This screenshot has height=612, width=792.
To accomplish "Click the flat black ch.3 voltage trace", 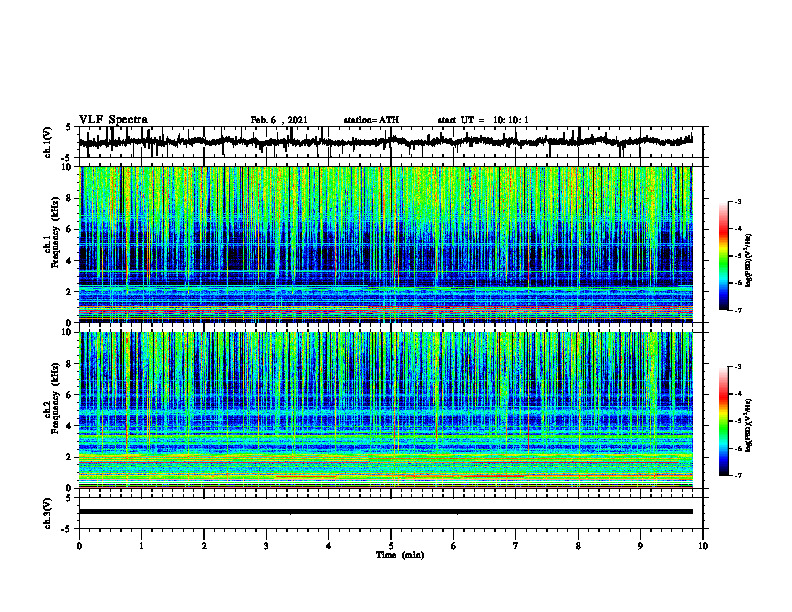I will point(386,512).
